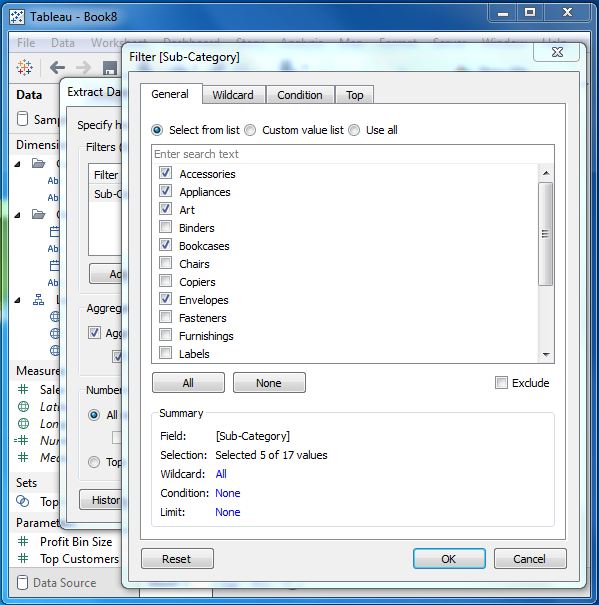Click the sub-category list scrollbar thumb
Image resolution: width=599 pixels, height=605 pixels.
(545, 234)
